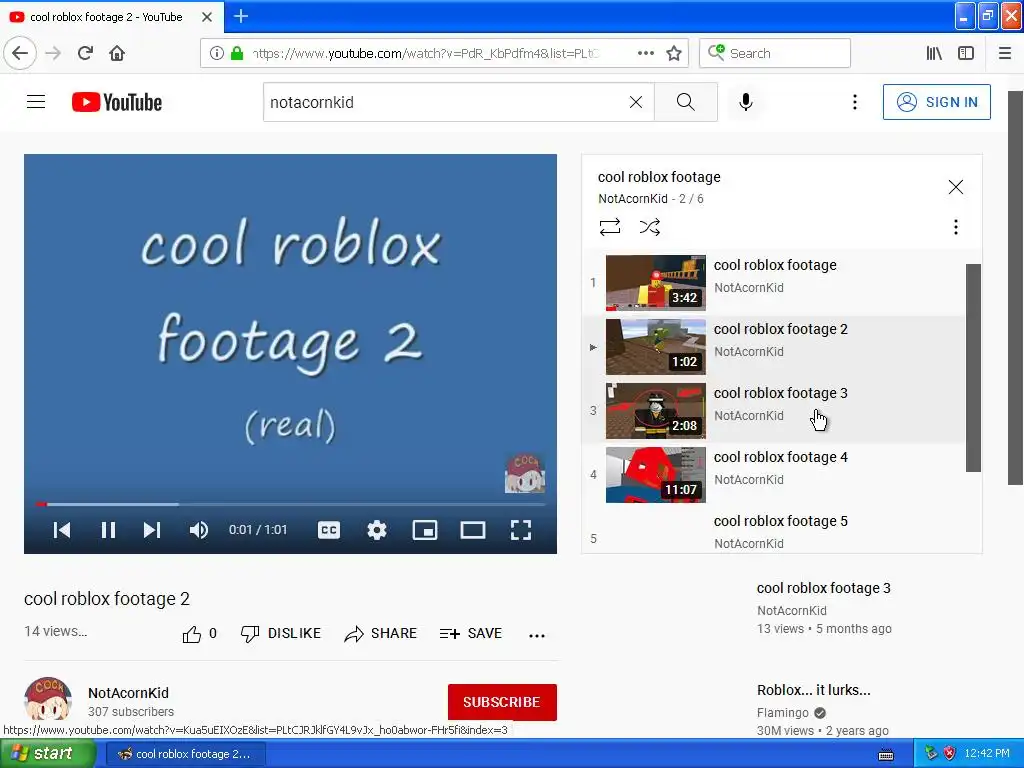This screenshot has height=768, width=1024.
Task: Go back with the browser back arrow
Action: (20, 53)
